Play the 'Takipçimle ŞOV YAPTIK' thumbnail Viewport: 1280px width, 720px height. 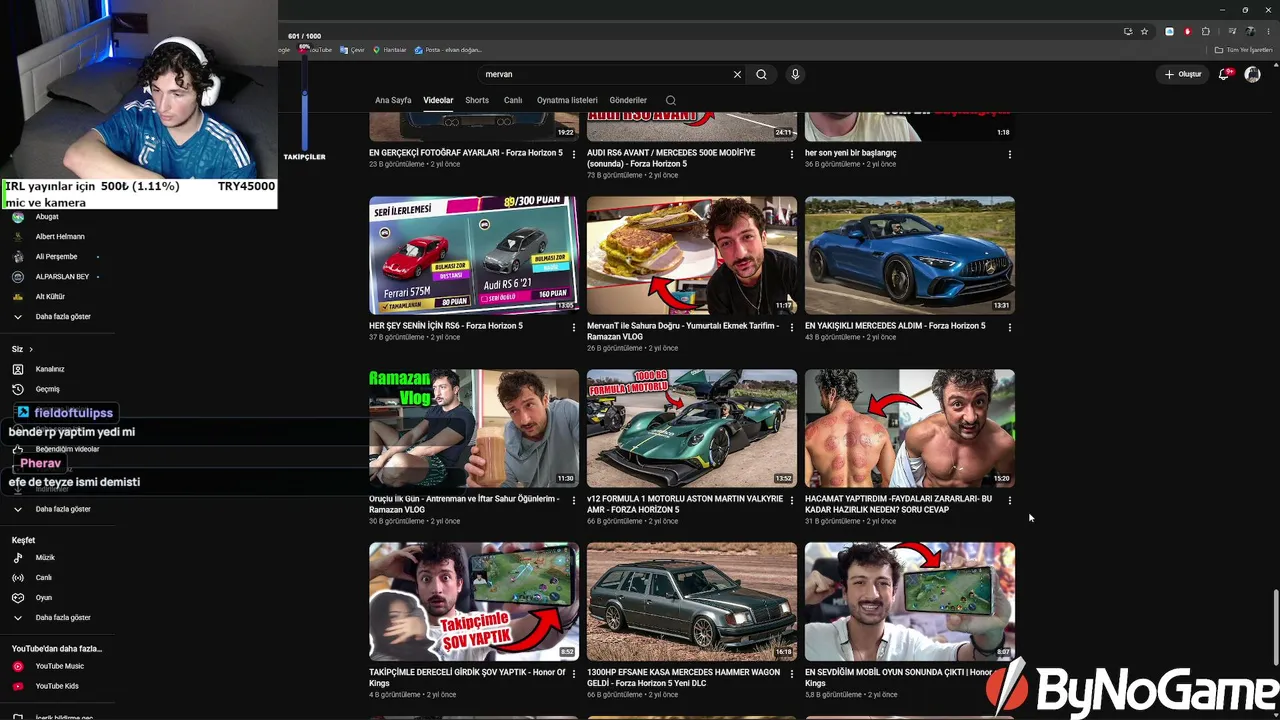(x=474, y=601)
